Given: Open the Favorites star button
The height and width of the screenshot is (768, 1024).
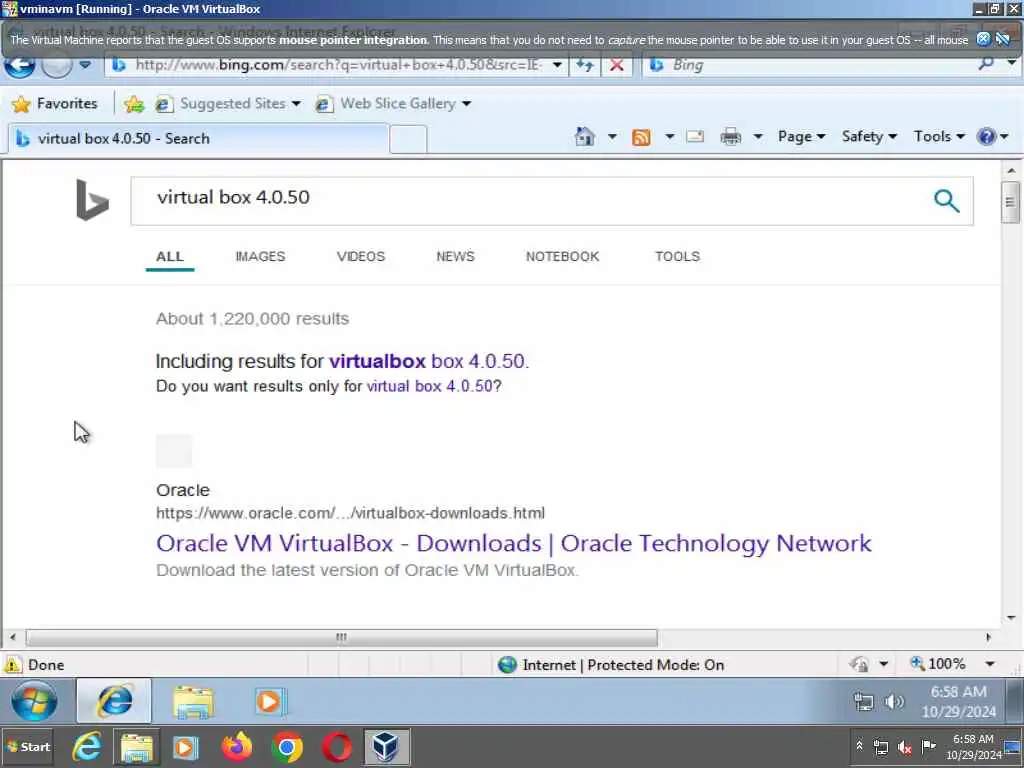Looking at the screenshot, I should [55, 103].
